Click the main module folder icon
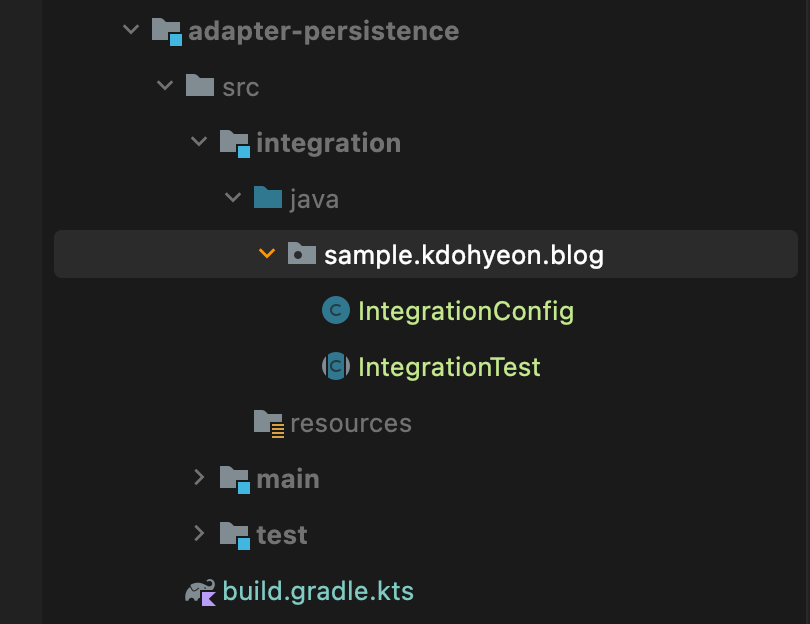The height and width of the screenshot is (624, 810). click(235, 479)
